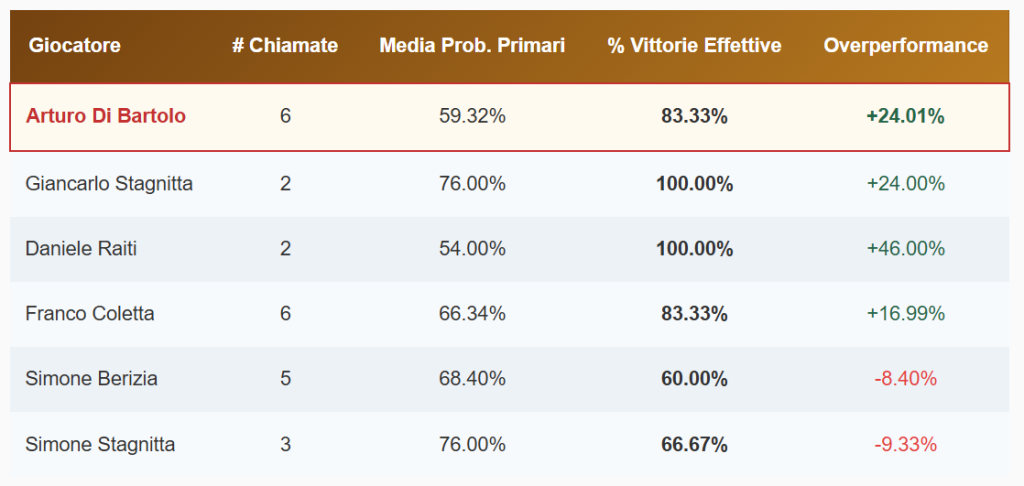Screen dimensions: 1024x486
Task: Click the Franco Coletta name cell
Action: [90, 314]
